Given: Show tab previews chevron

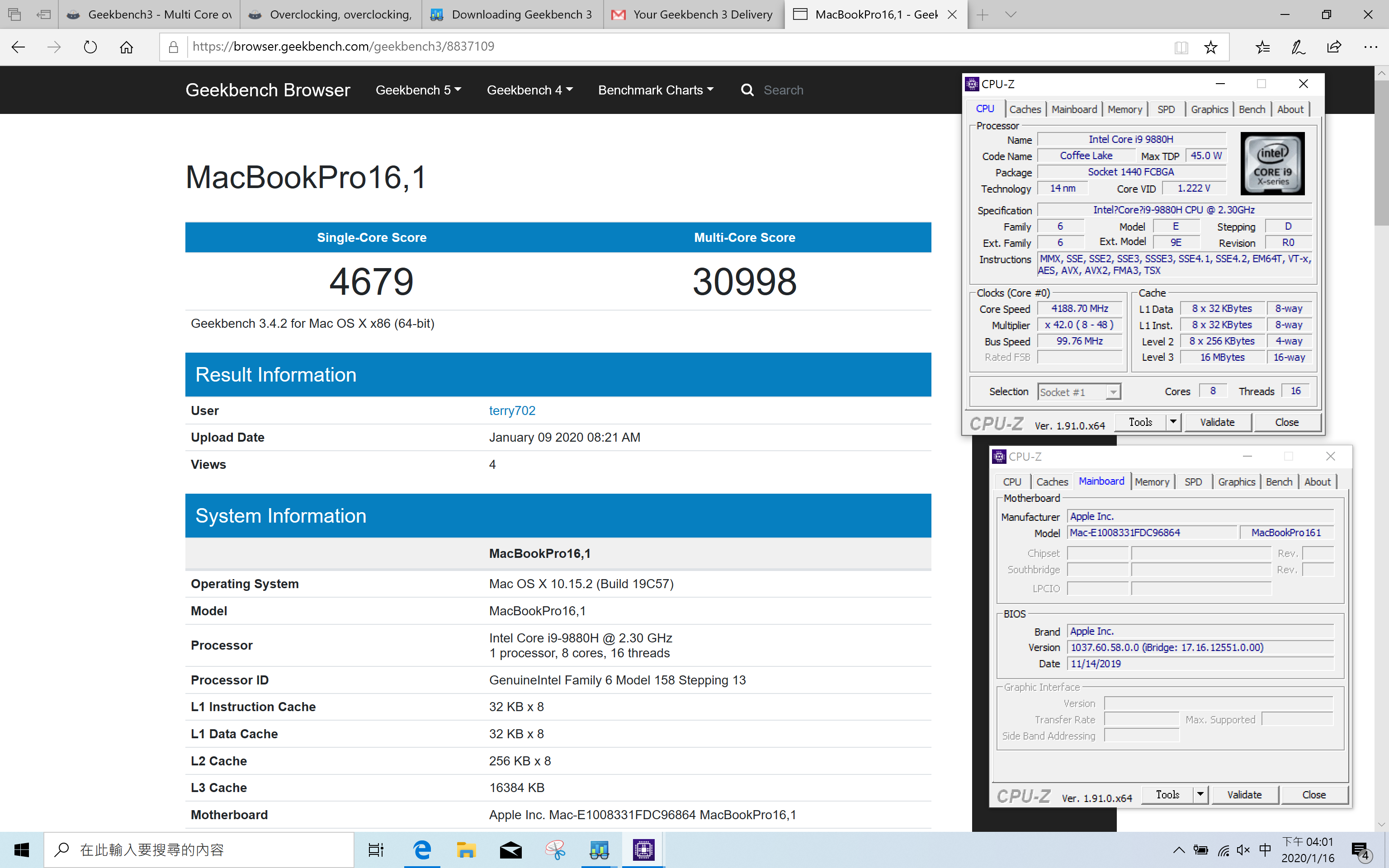Looking at the screenshot, I should (1011, 15).
